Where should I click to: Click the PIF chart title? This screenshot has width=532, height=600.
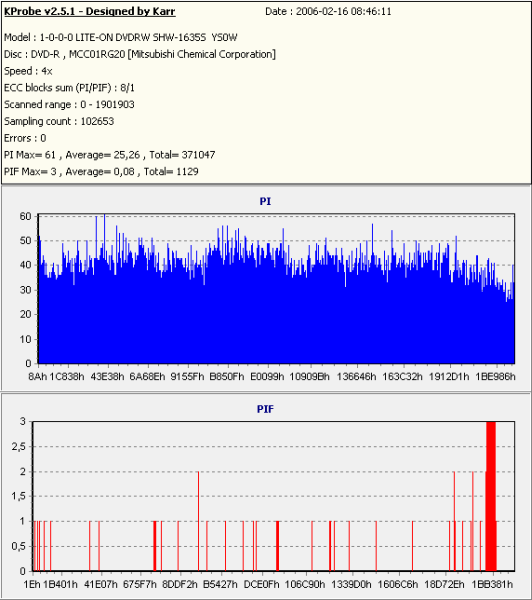[x=265, y=409]
